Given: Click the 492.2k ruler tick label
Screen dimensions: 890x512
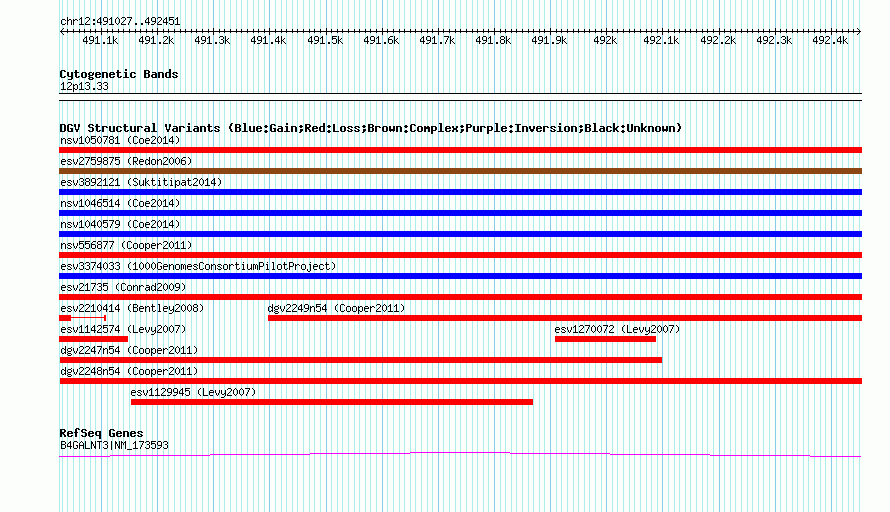Looking at the screenshot, I should 717,40.
